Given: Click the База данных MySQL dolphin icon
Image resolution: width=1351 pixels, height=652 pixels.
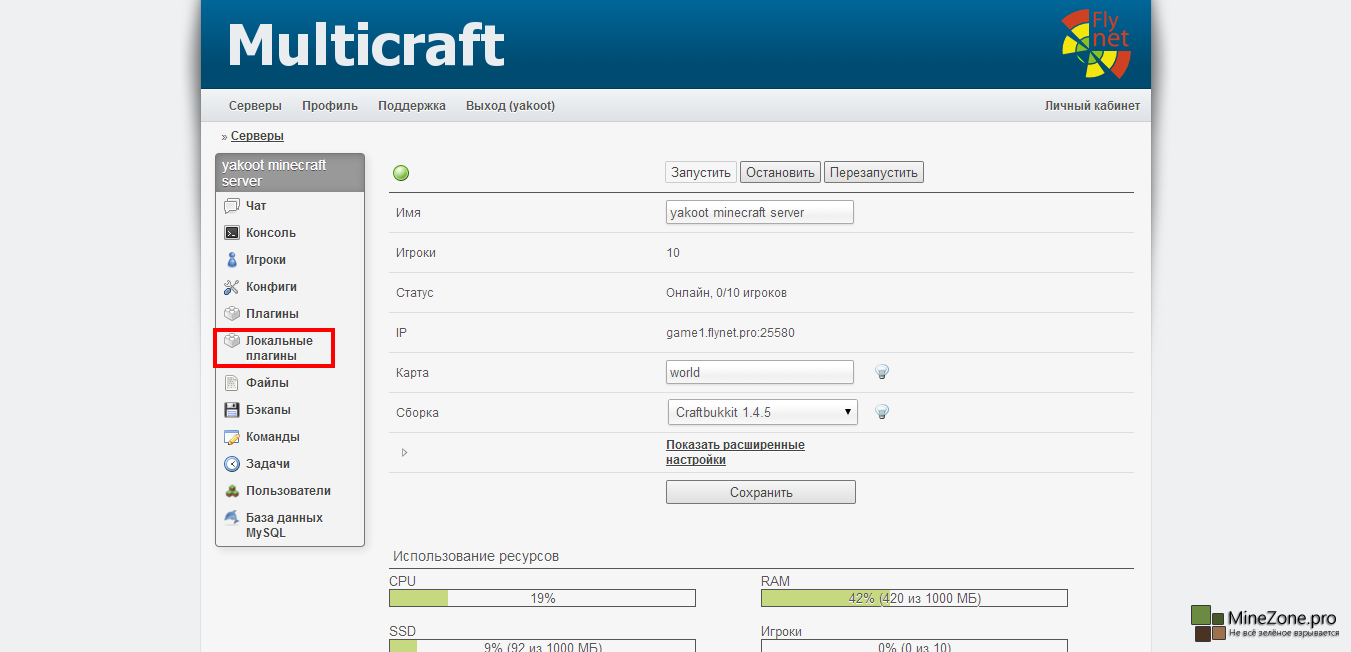Looking at the screenshot, I should [232, 518].
